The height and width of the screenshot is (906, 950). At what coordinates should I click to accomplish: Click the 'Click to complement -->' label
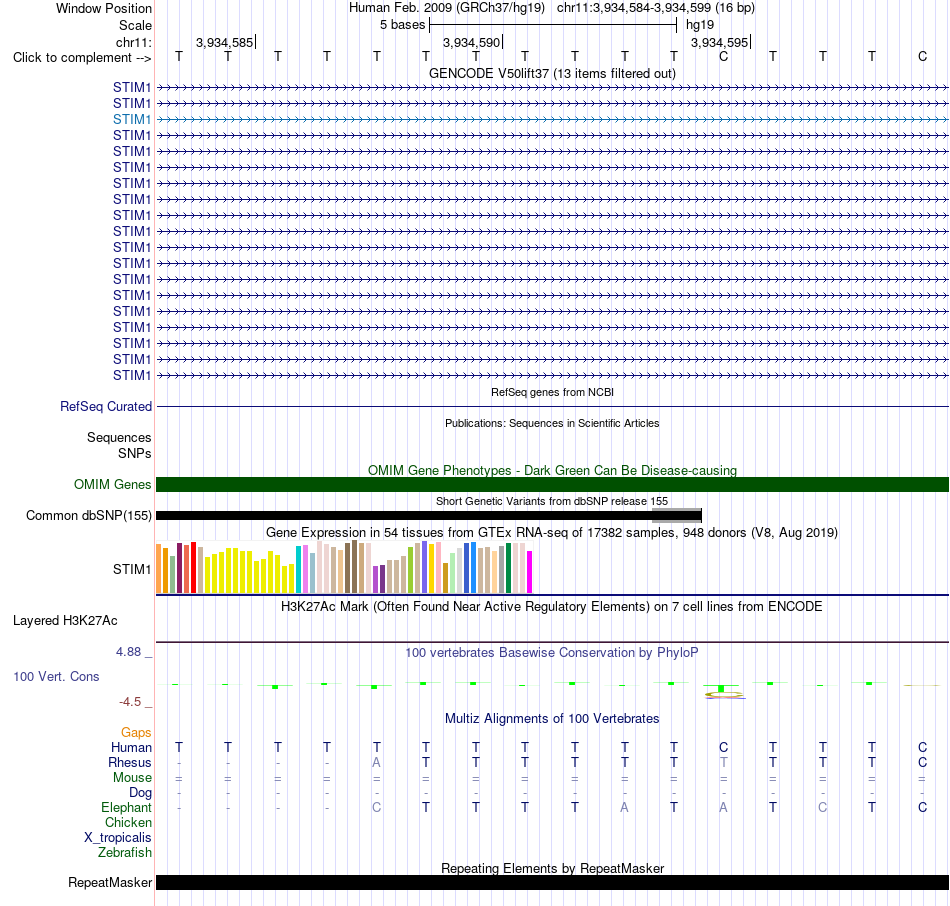(x=82, y=58)
